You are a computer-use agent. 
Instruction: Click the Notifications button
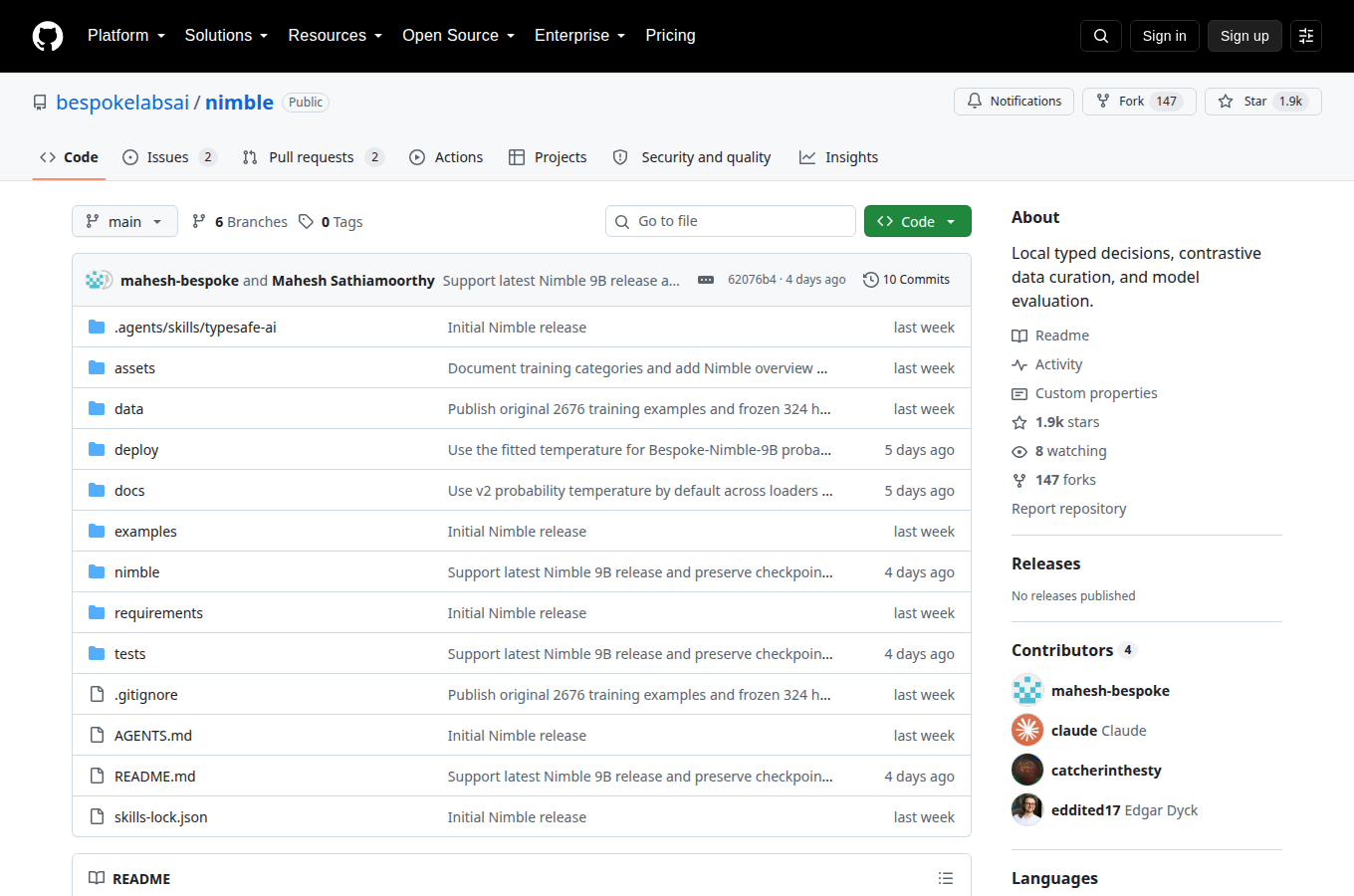click(1015, 102)
